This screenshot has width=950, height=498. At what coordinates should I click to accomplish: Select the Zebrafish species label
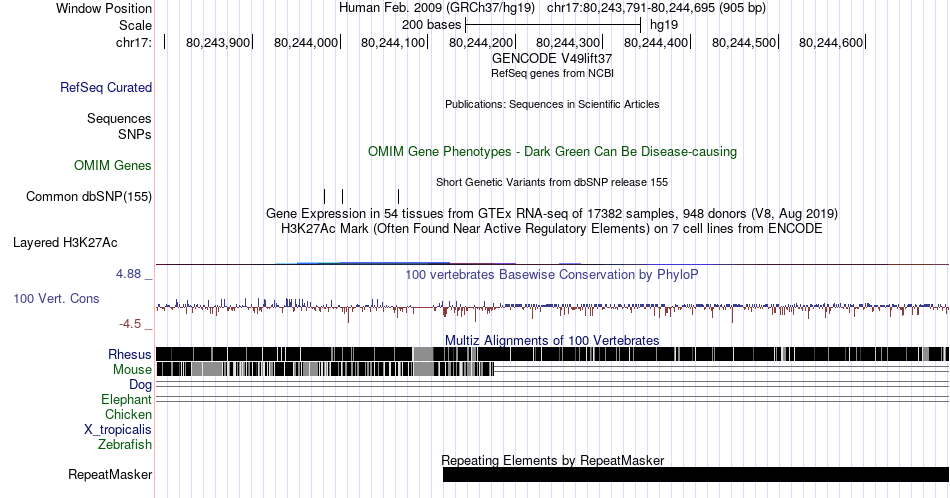pyautogui.click(x=125, y=444)
